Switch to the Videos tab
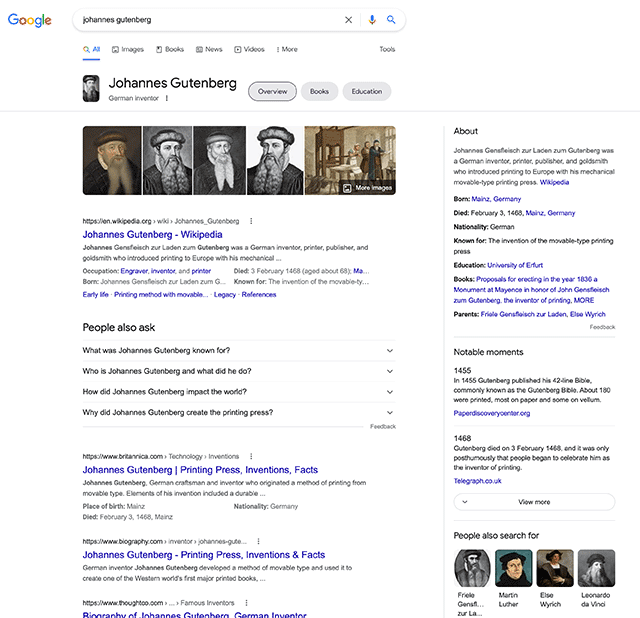 click(x=250, y=49)
